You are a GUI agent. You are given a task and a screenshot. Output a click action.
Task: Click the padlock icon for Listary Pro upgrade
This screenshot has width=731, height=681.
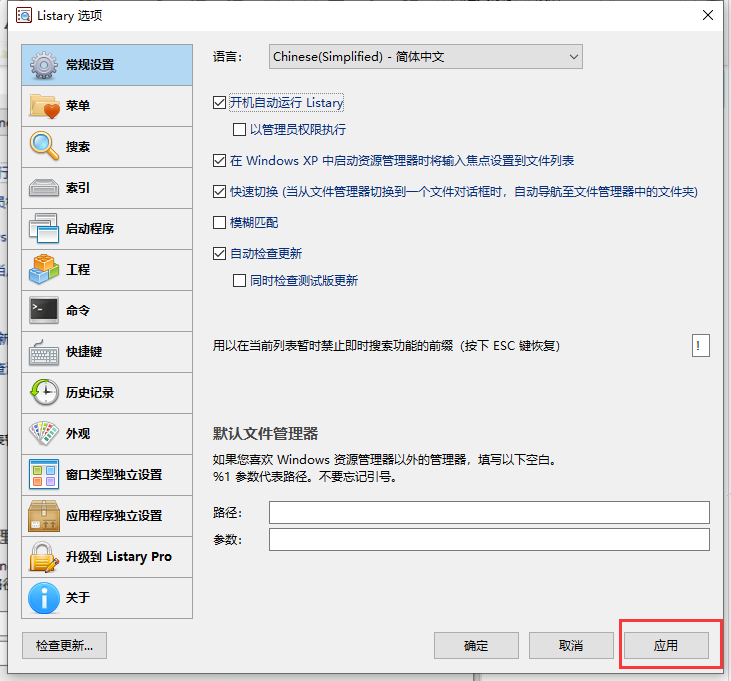[x=44, y=557]
